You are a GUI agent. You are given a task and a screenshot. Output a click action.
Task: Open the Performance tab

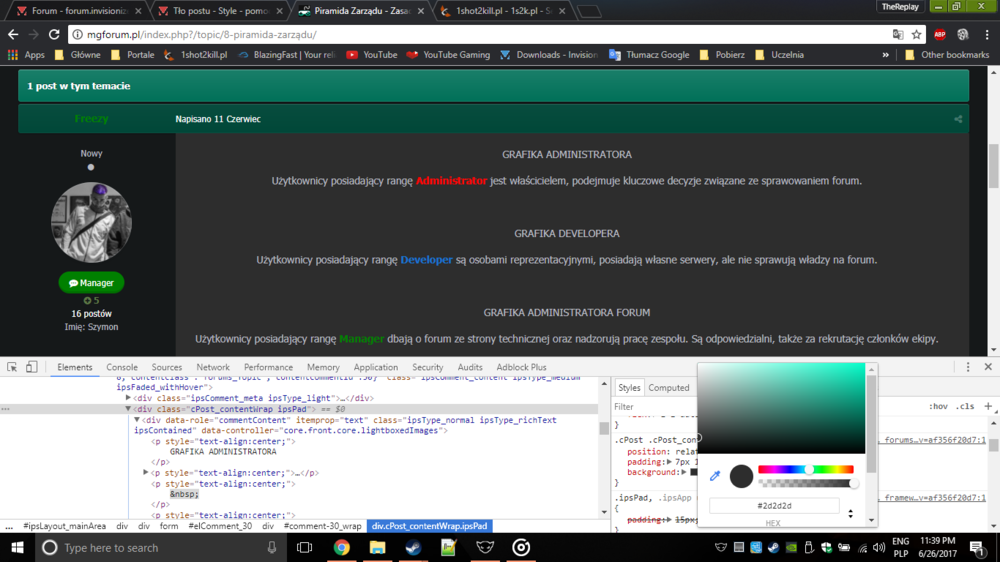268,367
